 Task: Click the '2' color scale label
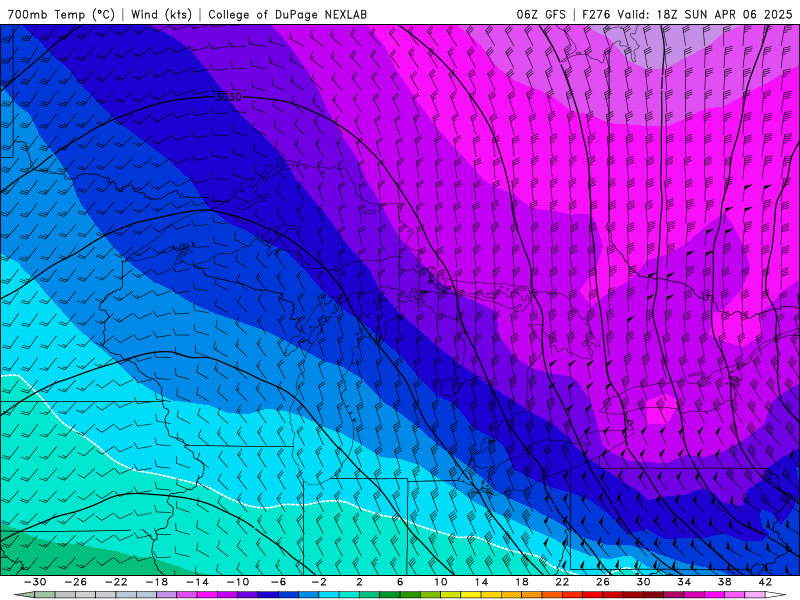pos(359,582)
